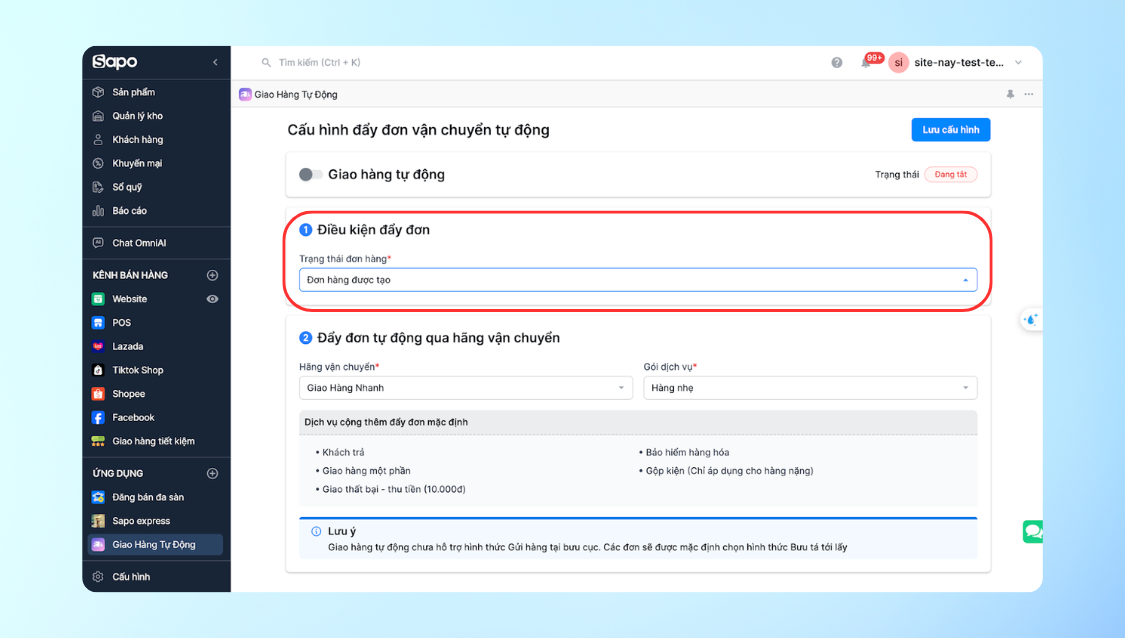This screenshot has height=638, width=1125.
Task: Add a new sales channel with plus icon
Action: [x=212, y=275]
